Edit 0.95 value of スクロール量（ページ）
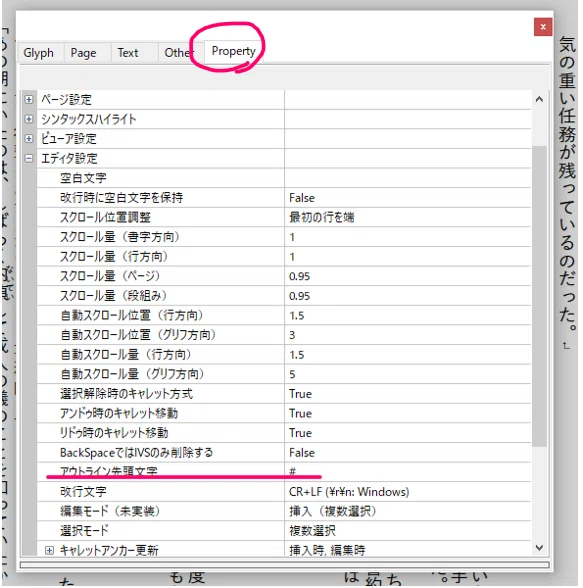 click(300, 276)
